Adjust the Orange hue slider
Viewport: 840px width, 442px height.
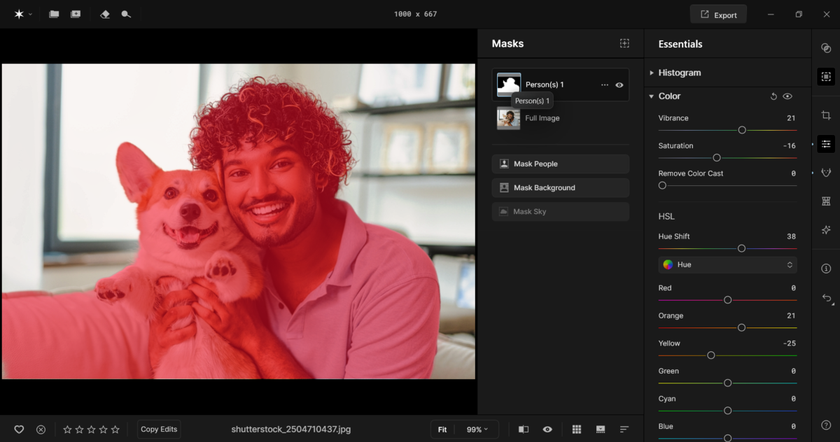741,327
